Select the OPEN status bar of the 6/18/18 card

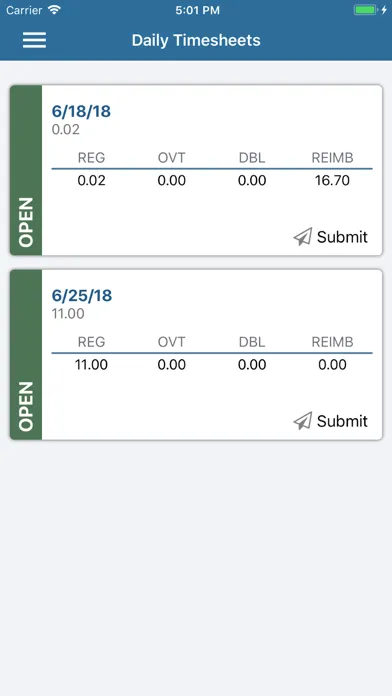[26, 170]
